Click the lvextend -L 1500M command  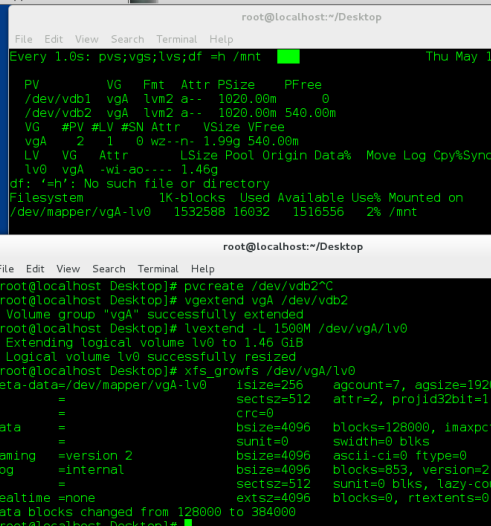(x=296, y=329)
